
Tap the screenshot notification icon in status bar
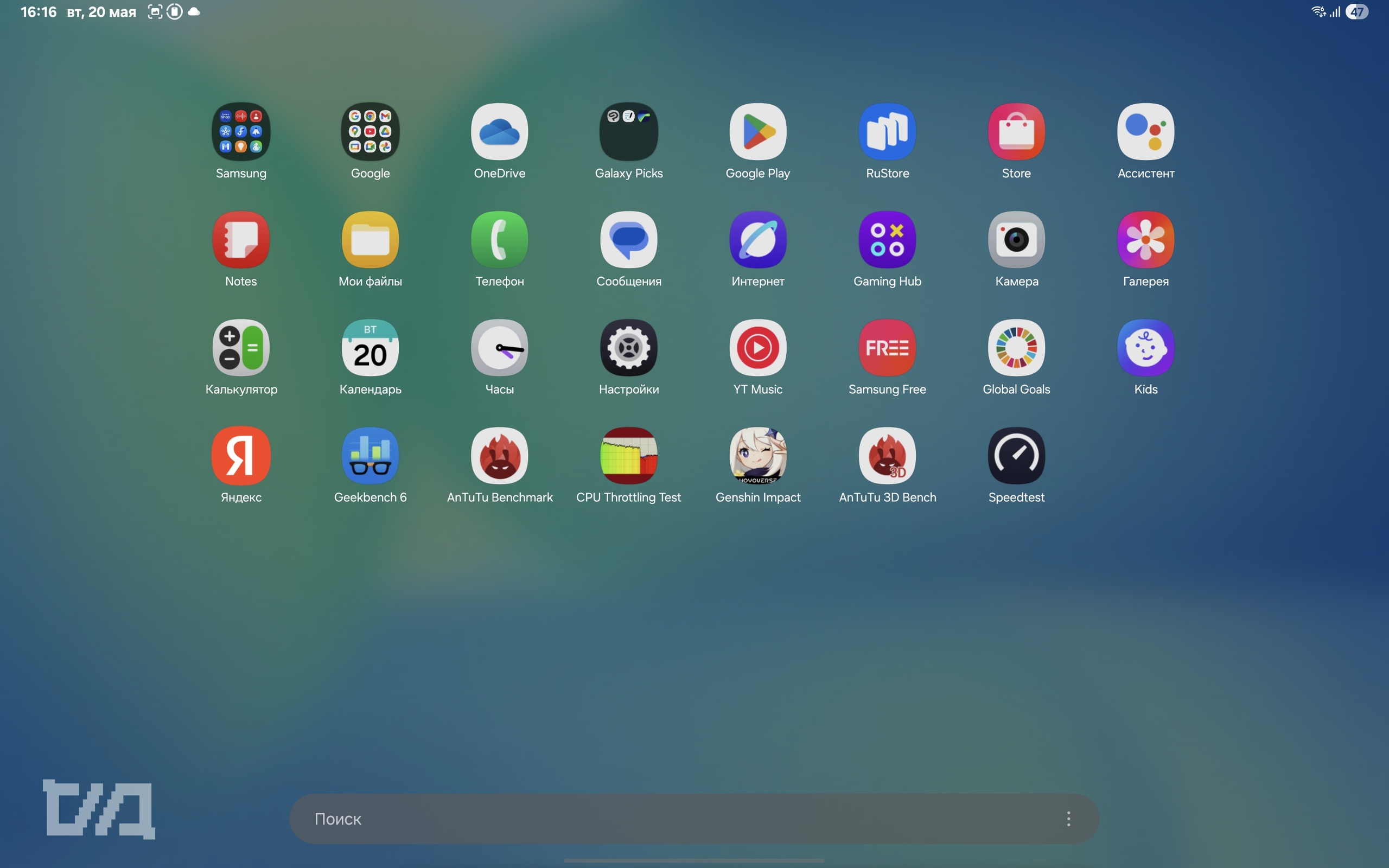[155, 12]
